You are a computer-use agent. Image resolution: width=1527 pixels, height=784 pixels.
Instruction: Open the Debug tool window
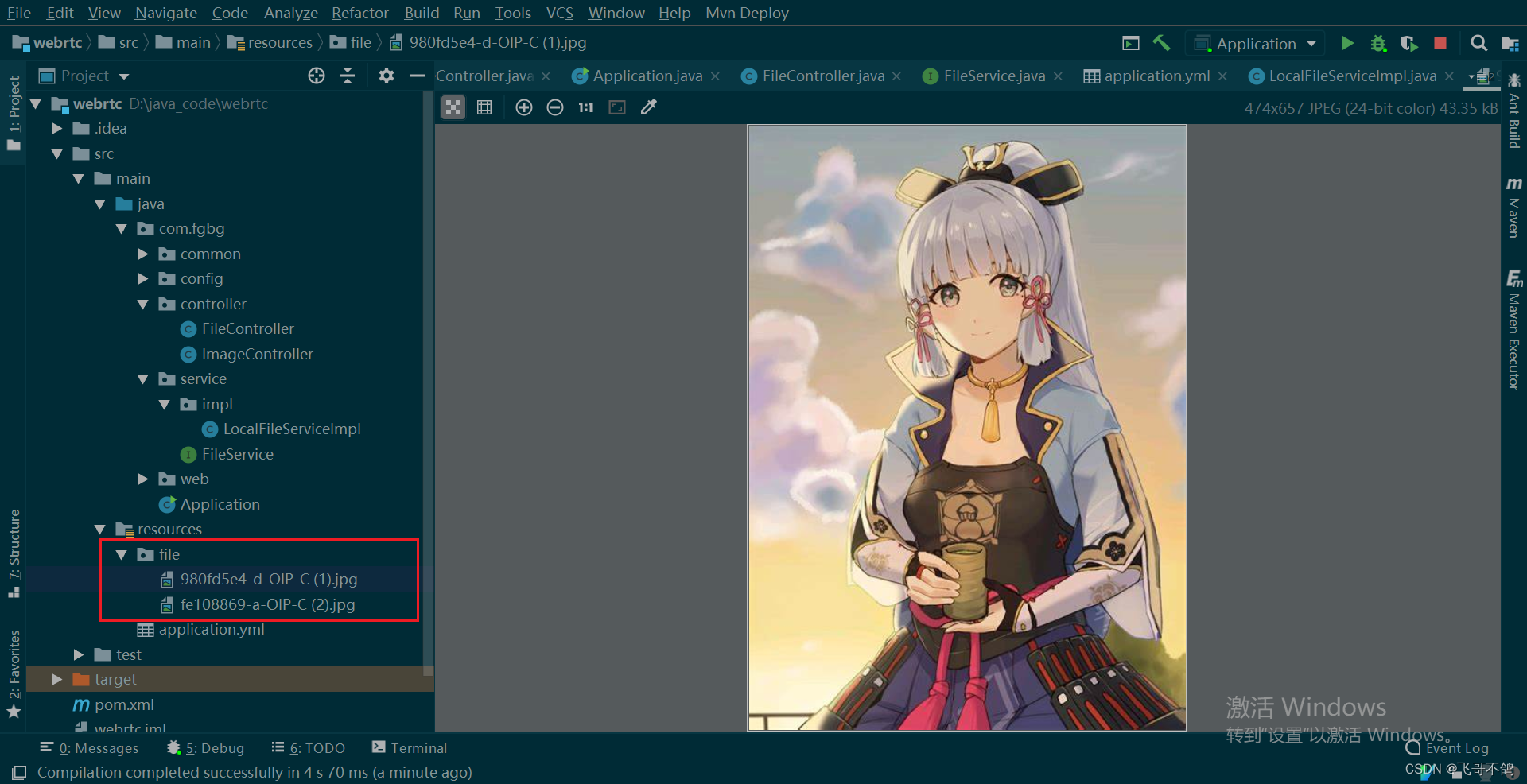tap(205, 748)
